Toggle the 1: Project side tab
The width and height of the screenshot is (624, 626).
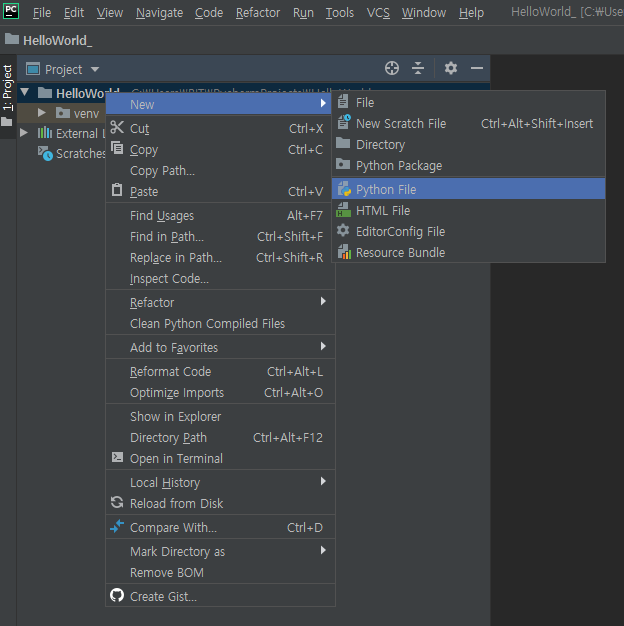[8, 96]
